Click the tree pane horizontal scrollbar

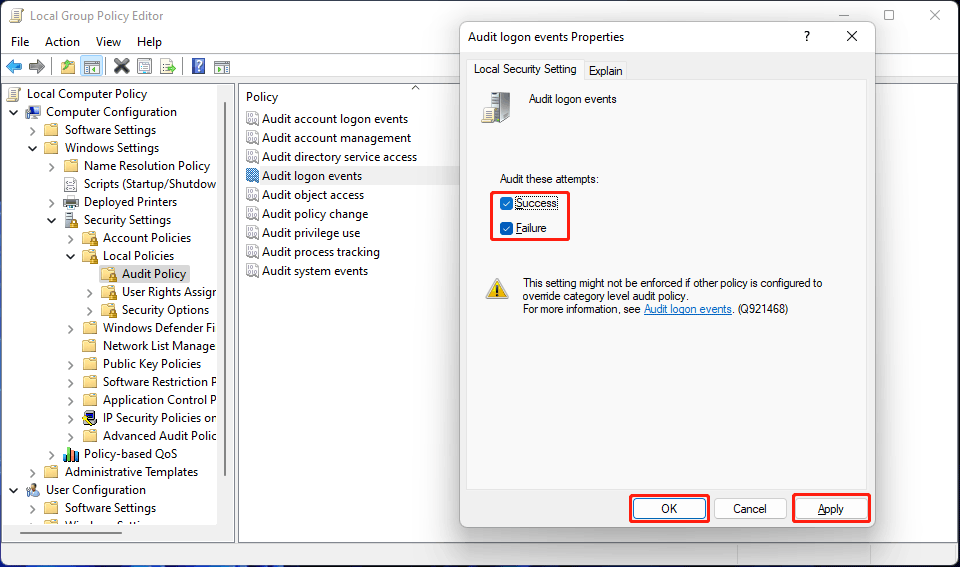(70, 533)
